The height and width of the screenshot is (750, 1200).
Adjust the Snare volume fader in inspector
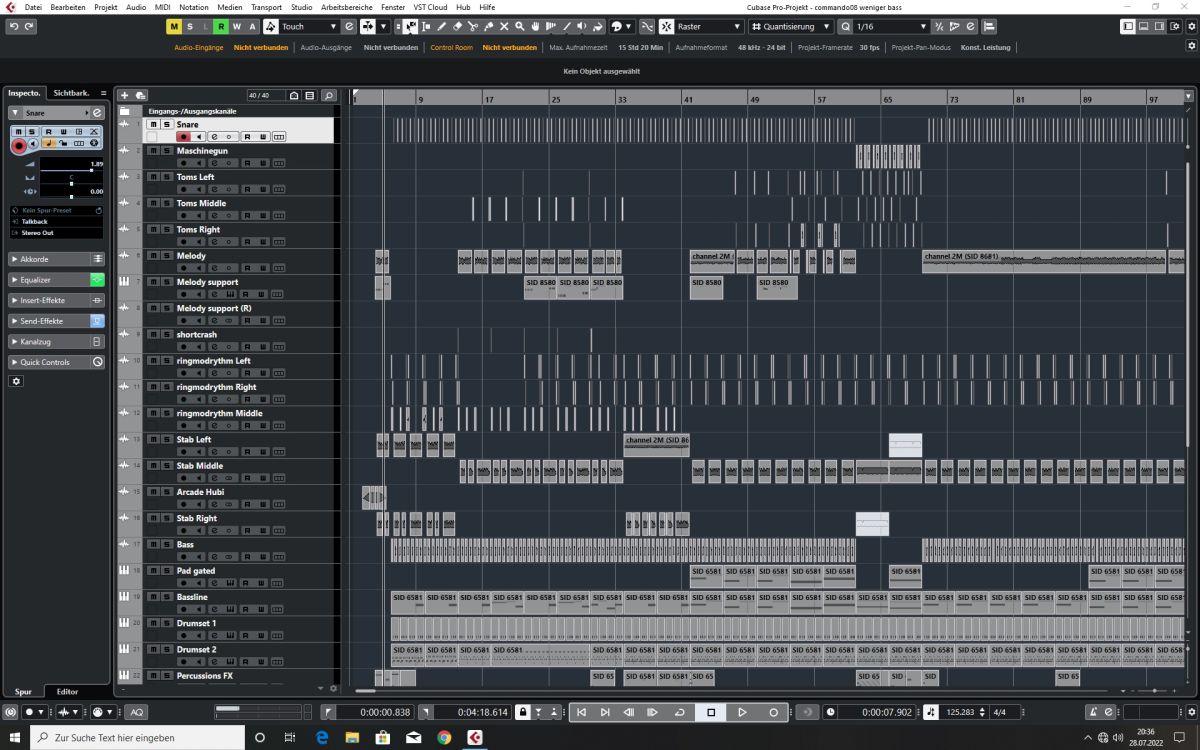coord(71,170)
